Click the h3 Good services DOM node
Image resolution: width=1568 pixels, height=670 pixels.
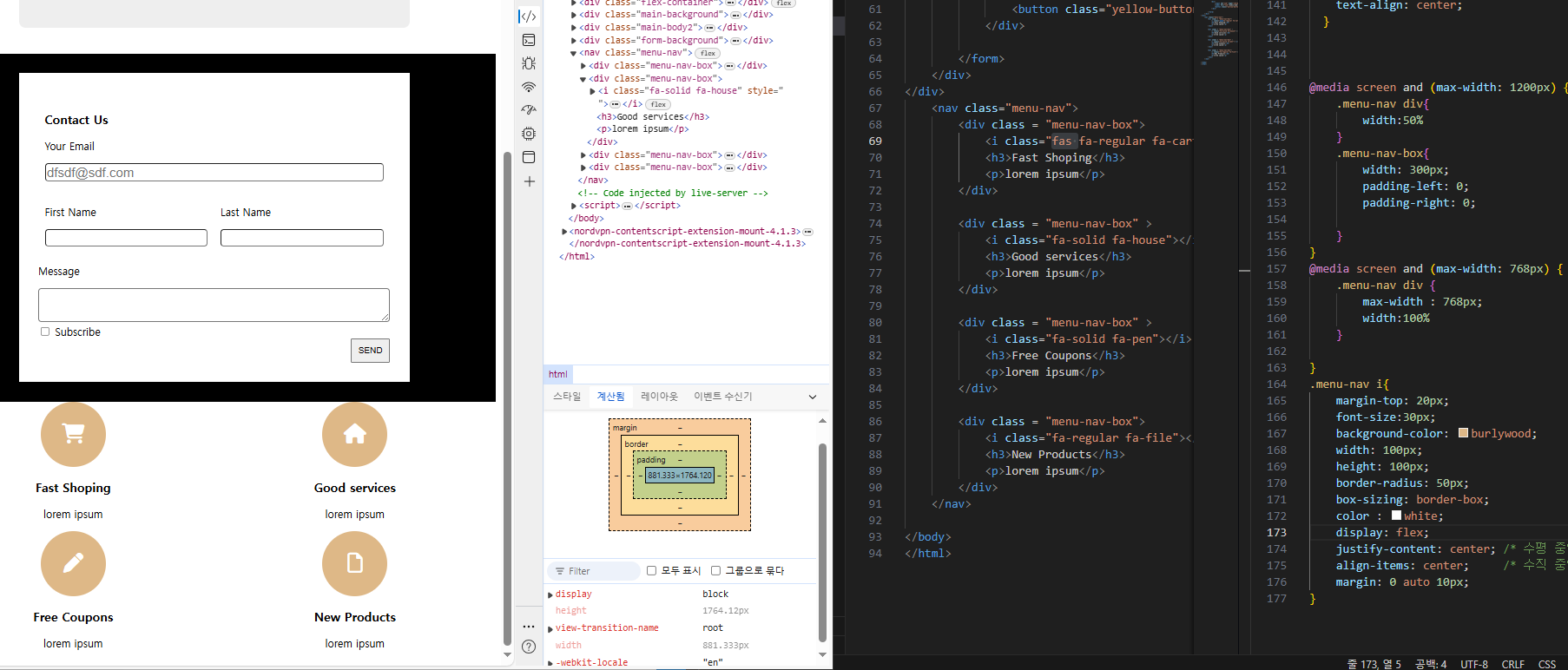click(x=653, y=117)
